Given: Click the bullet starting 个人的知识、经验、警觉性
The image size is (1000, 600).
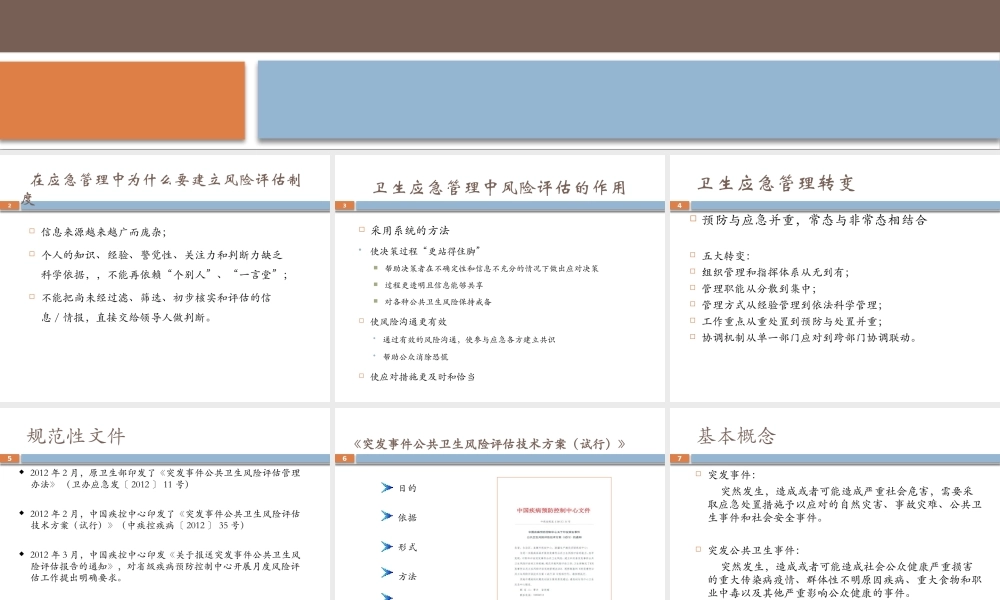Looking at the screenshot, I should (165, 265).
